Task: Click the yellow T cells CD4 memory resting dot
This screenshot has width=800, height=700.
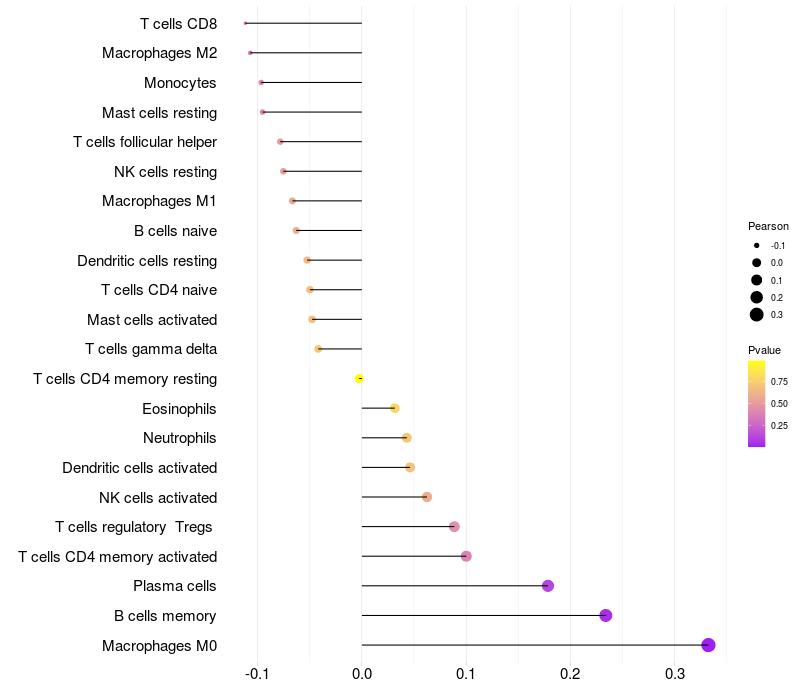Action: [359, 379]
